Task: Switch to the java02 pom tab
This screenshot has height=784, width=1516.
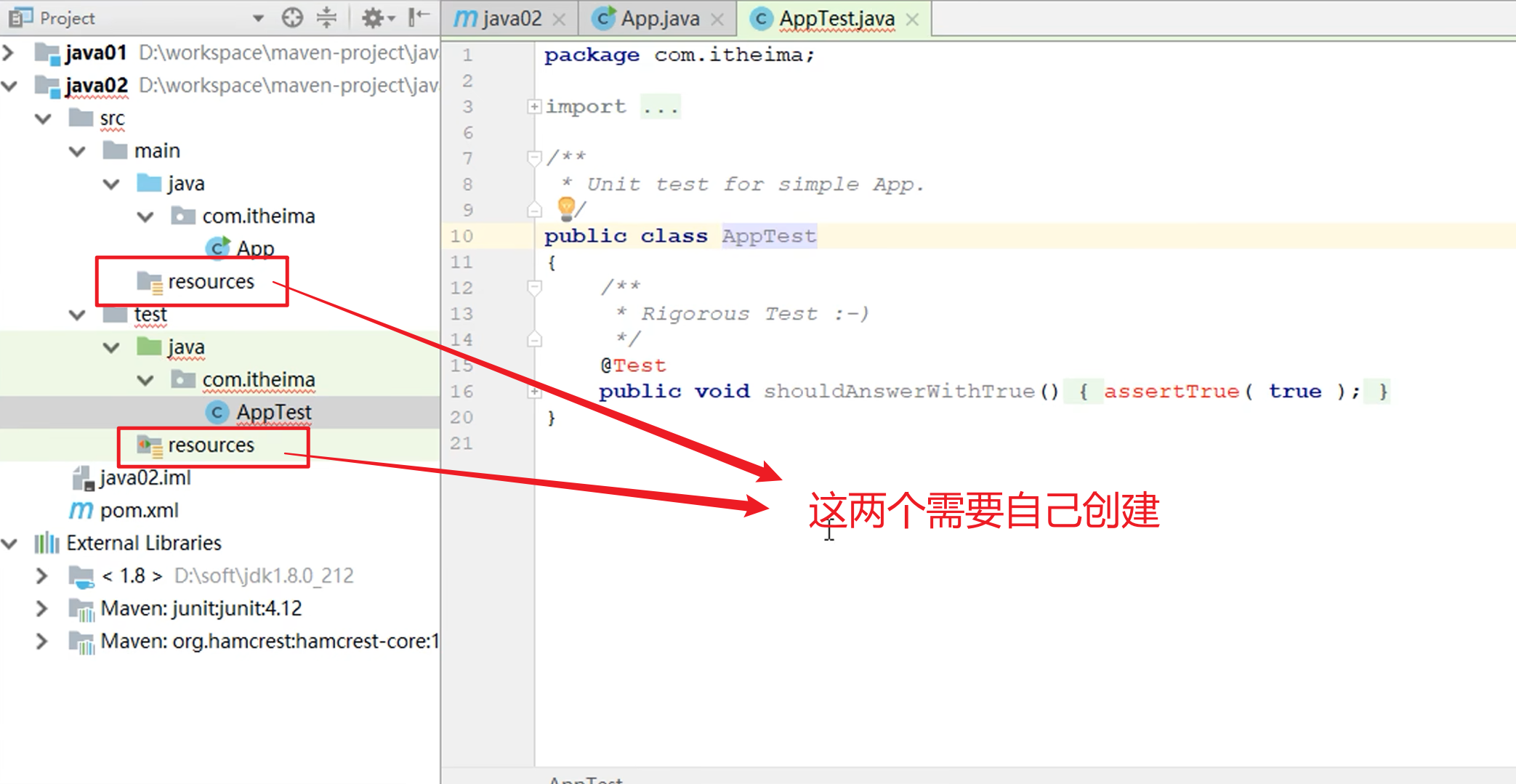Action: [509, 18]
